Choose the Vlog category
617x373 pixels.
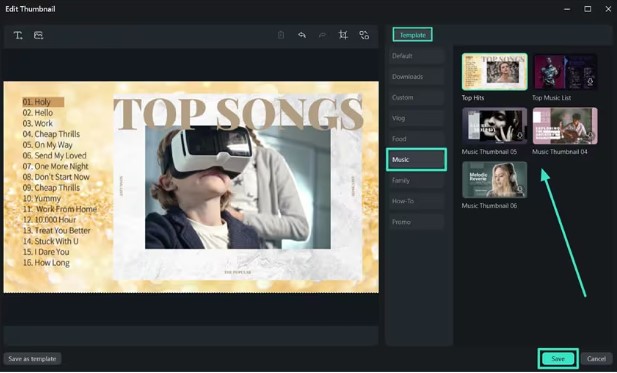416,118
